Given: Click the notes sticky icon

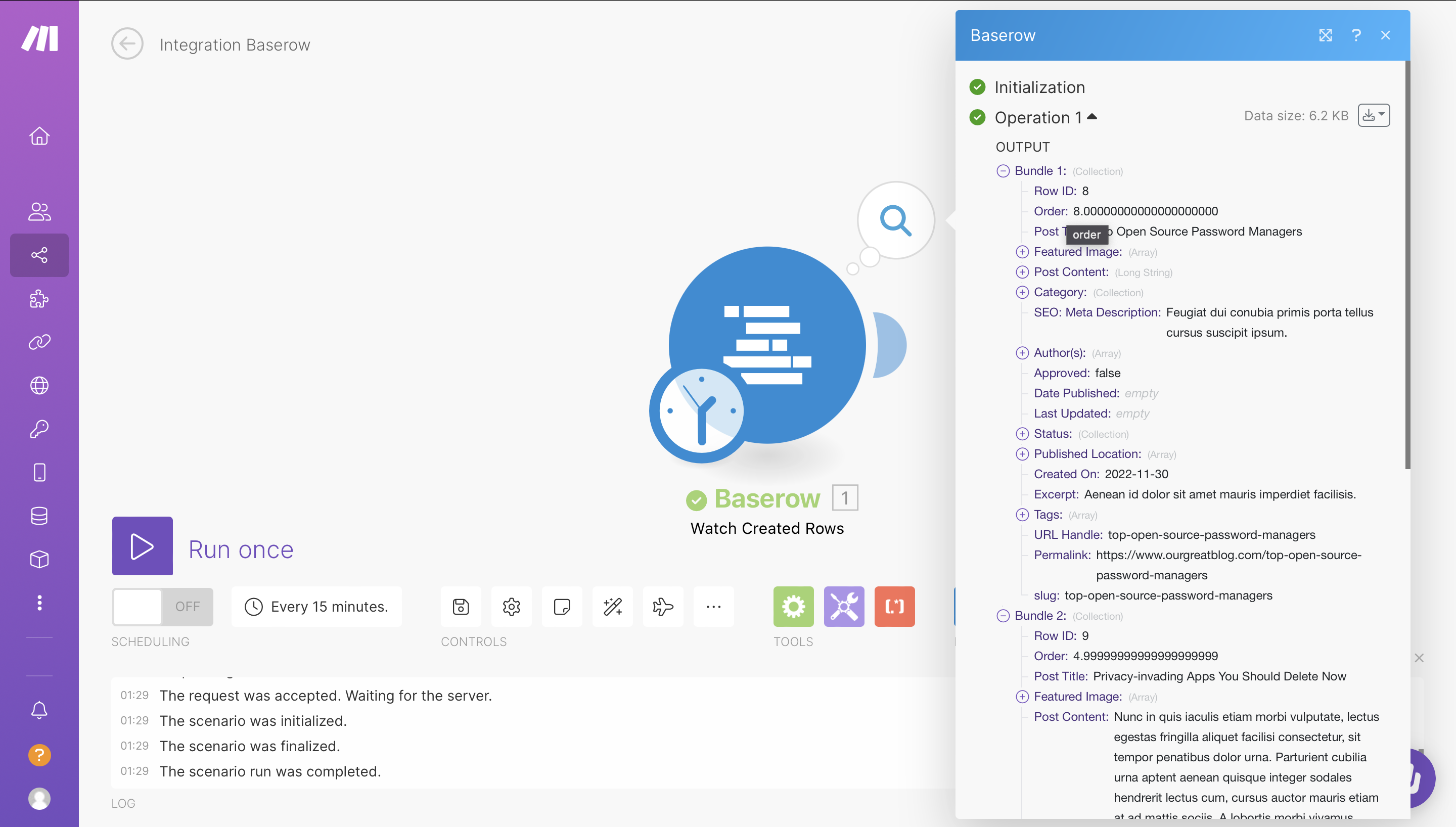Looking at the screenshot, I should 562,607.
